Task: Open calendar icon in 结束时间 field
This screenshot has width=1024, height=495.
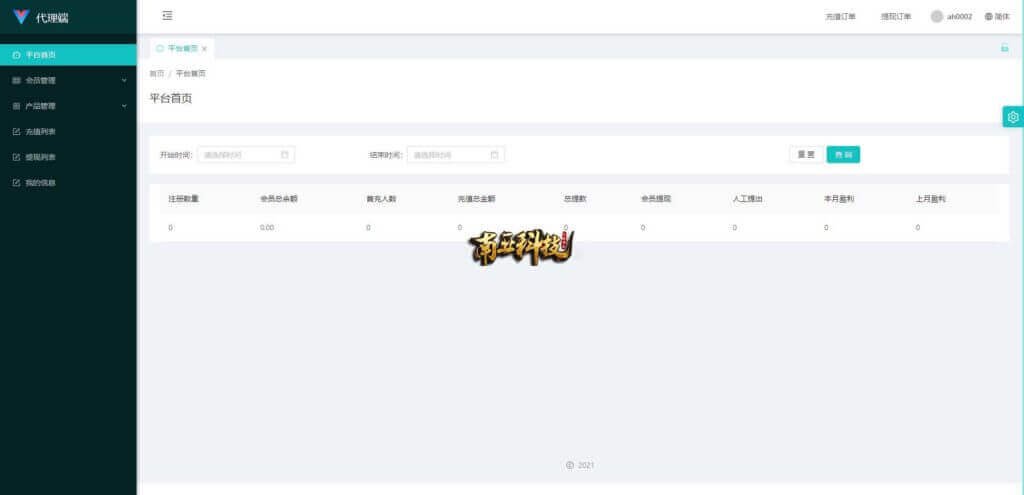Action: click(x=494, y=155)
